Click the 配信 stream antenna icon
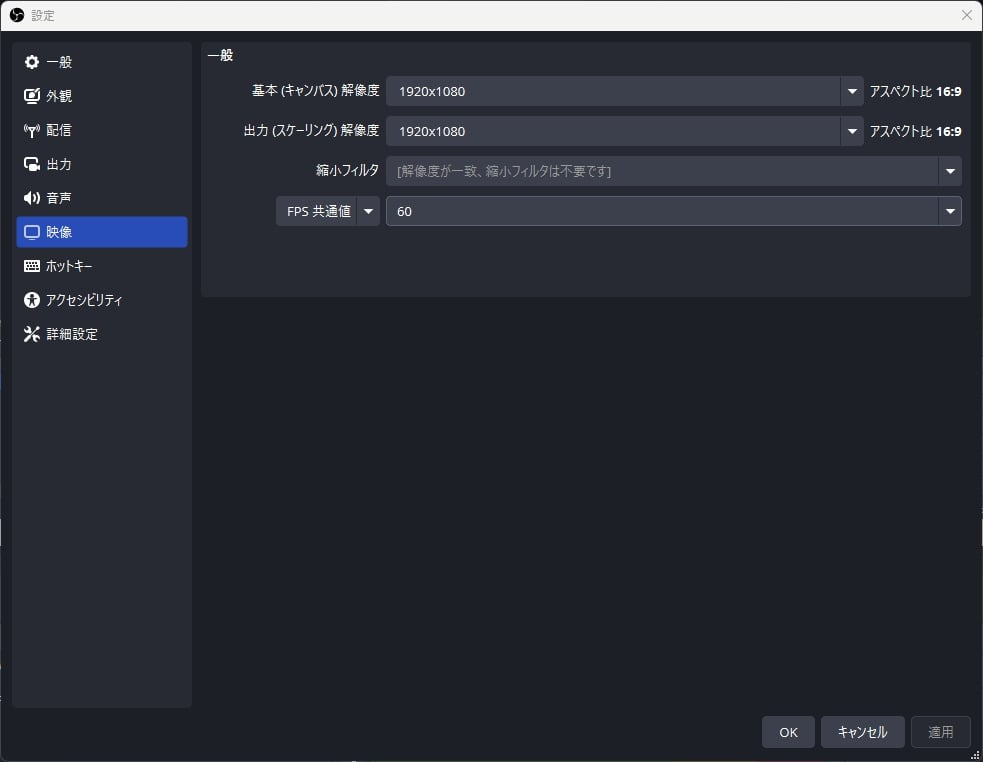This screenshot has height=762, width=983. [x=32, y=129]
